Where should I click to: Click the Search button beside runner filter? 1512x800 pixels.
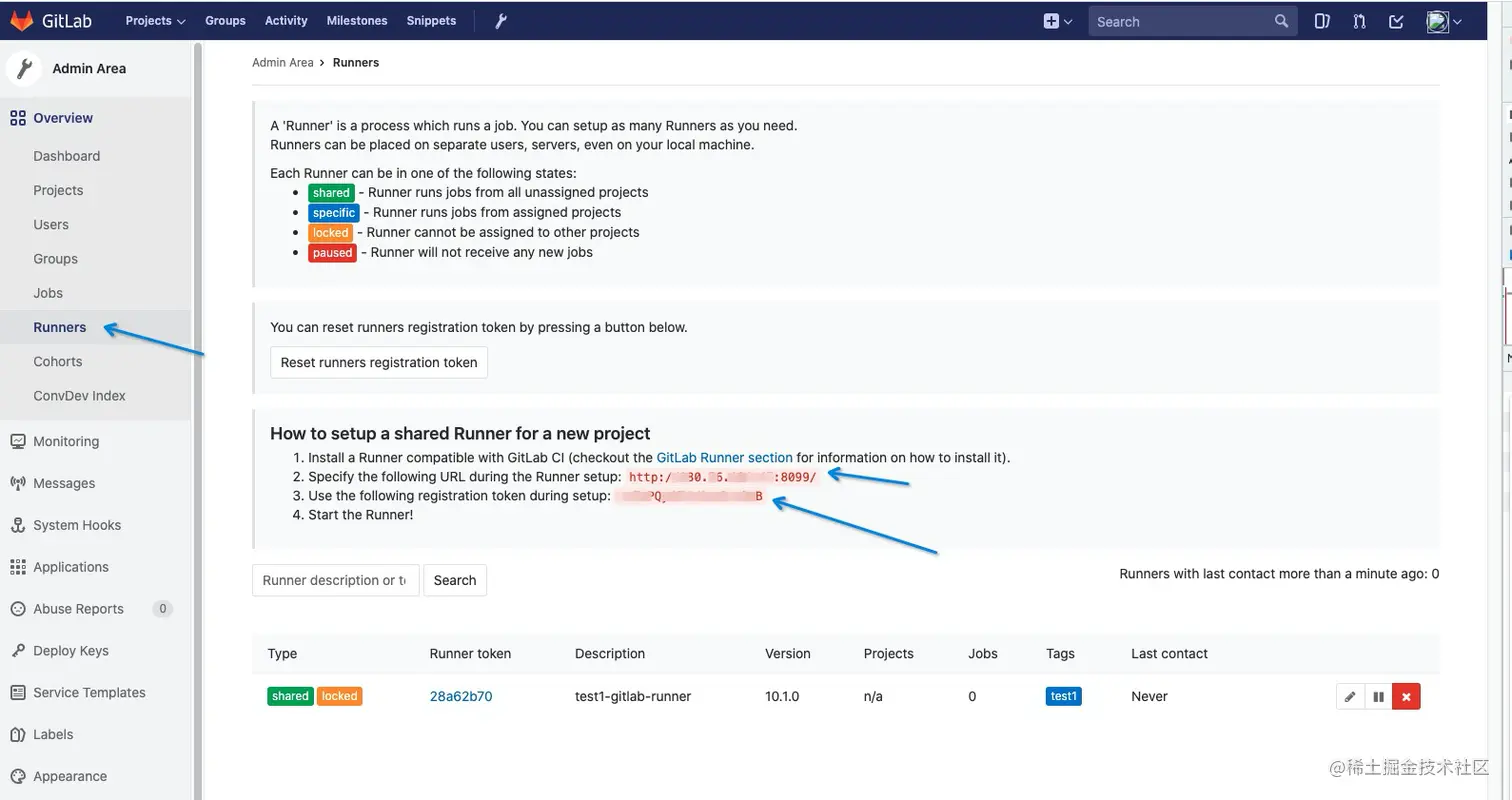(455, 580)
